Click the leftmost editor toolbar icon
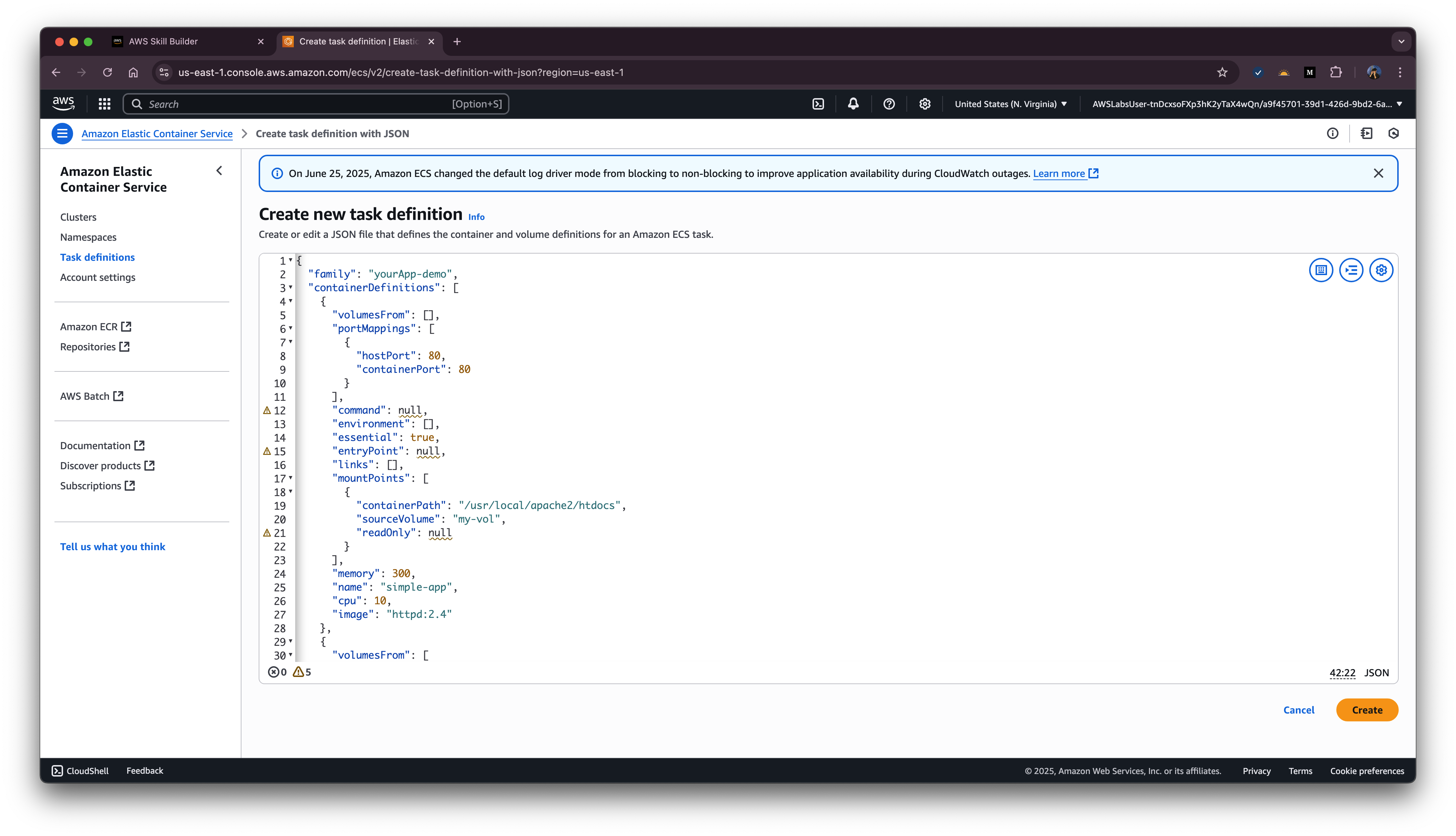Image resolution: width=1456 pixels, height=836 pixels. (1321, 270)
